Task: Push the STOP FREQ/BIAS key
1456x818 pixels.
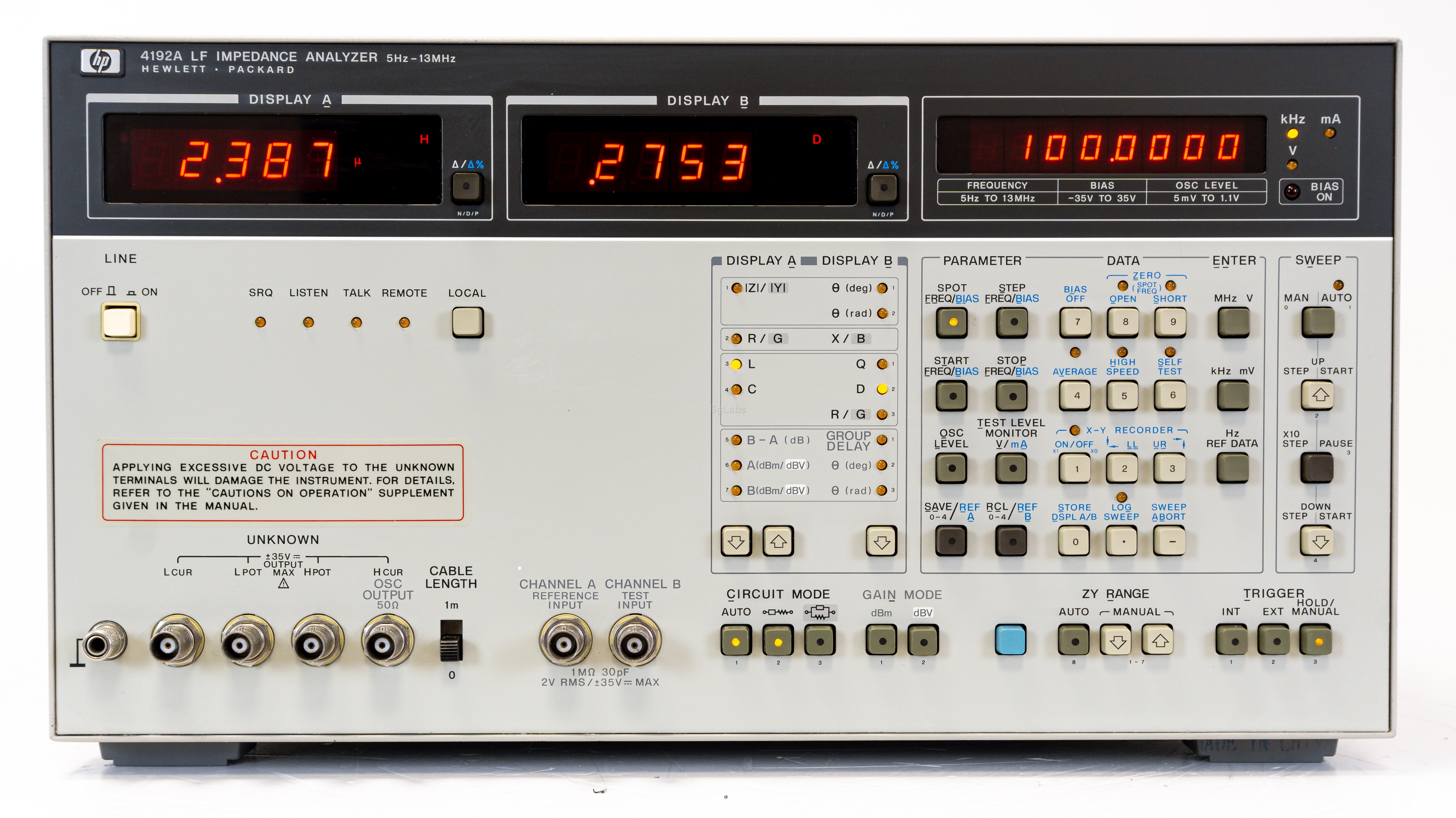Action: (1012, 395)
